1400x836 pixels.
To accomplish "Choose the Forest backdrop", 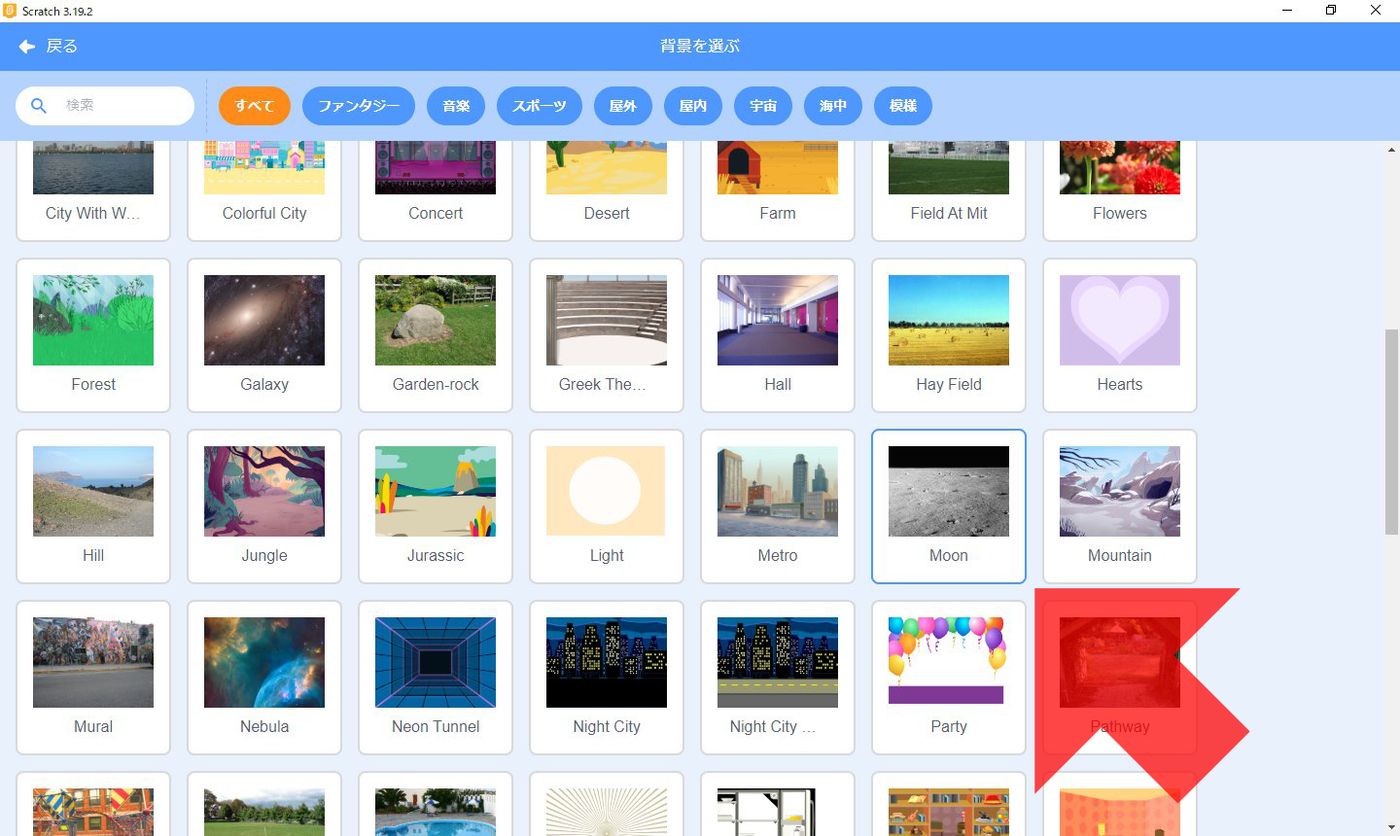I will pyautogui.click(x=93, y=335).
